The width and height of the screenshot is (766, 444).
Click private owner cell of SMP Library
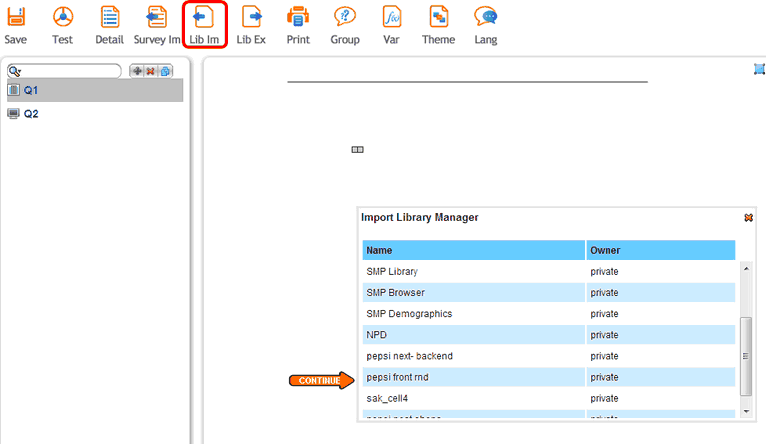(x=661, y=272)
